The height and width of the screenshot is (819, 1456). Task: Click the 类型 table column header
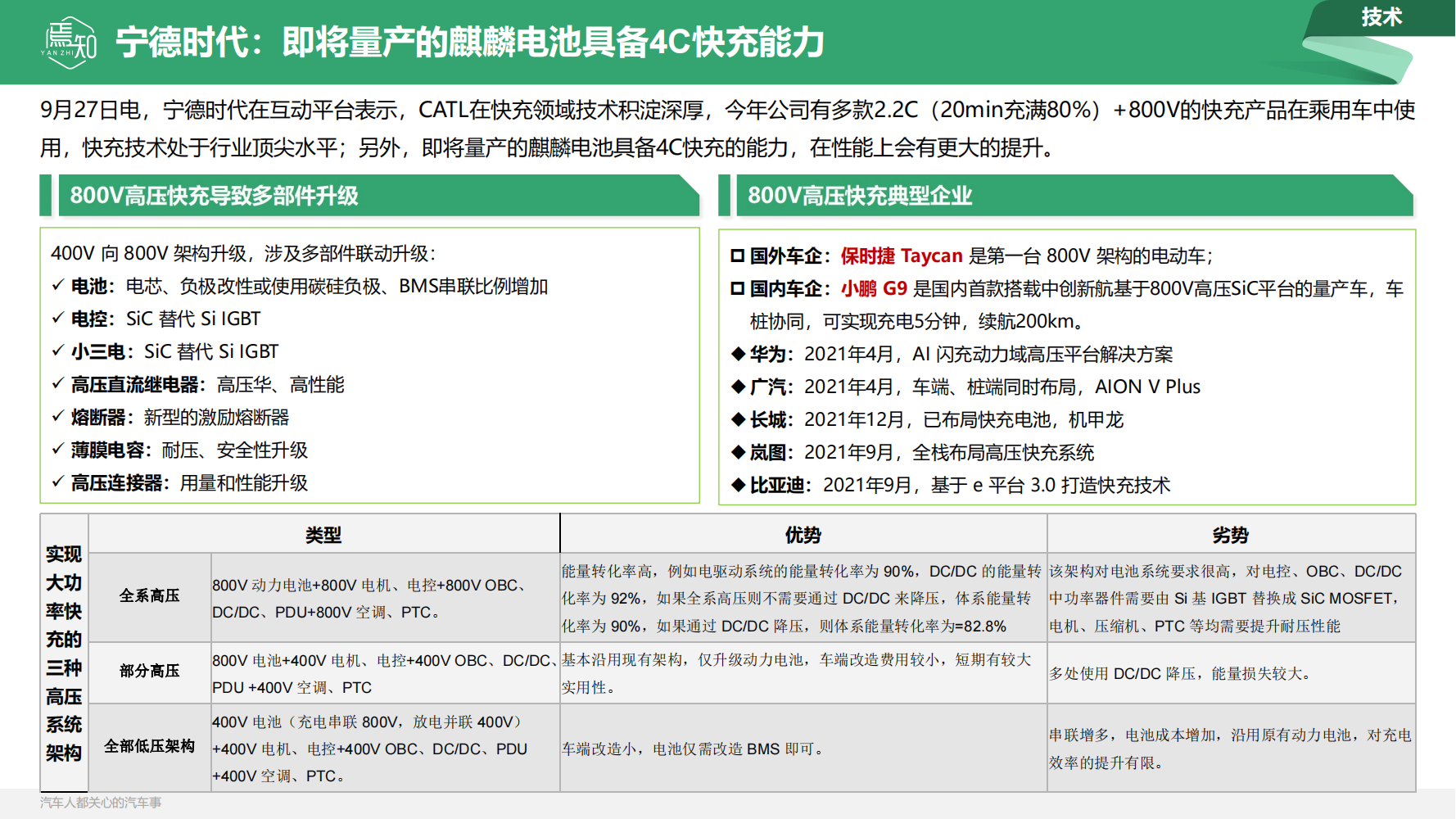pyautogui.click(x=323, y=535)
